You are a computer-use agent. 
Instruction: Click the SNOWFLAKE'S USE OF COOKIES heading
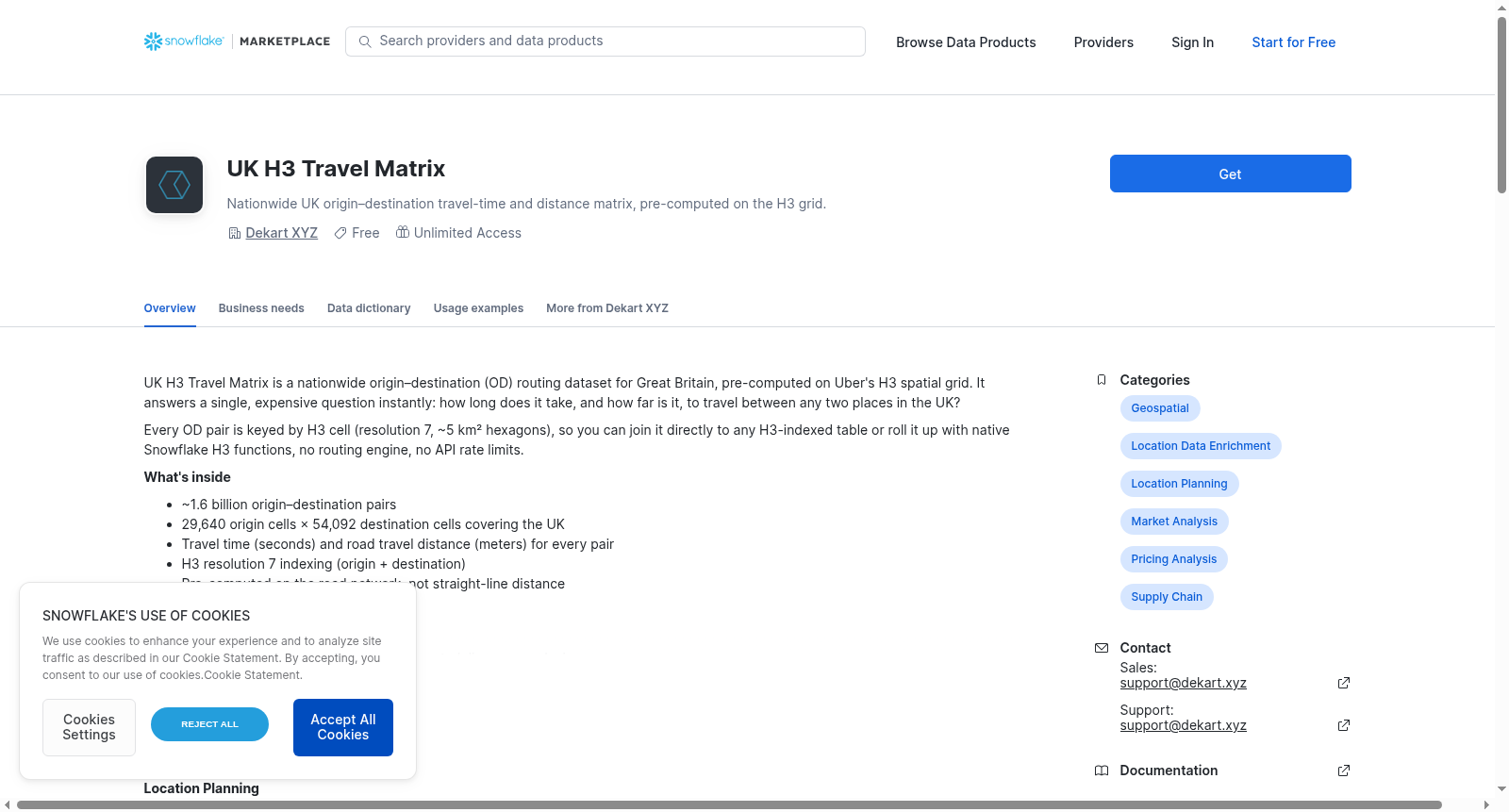pos(146,616)
